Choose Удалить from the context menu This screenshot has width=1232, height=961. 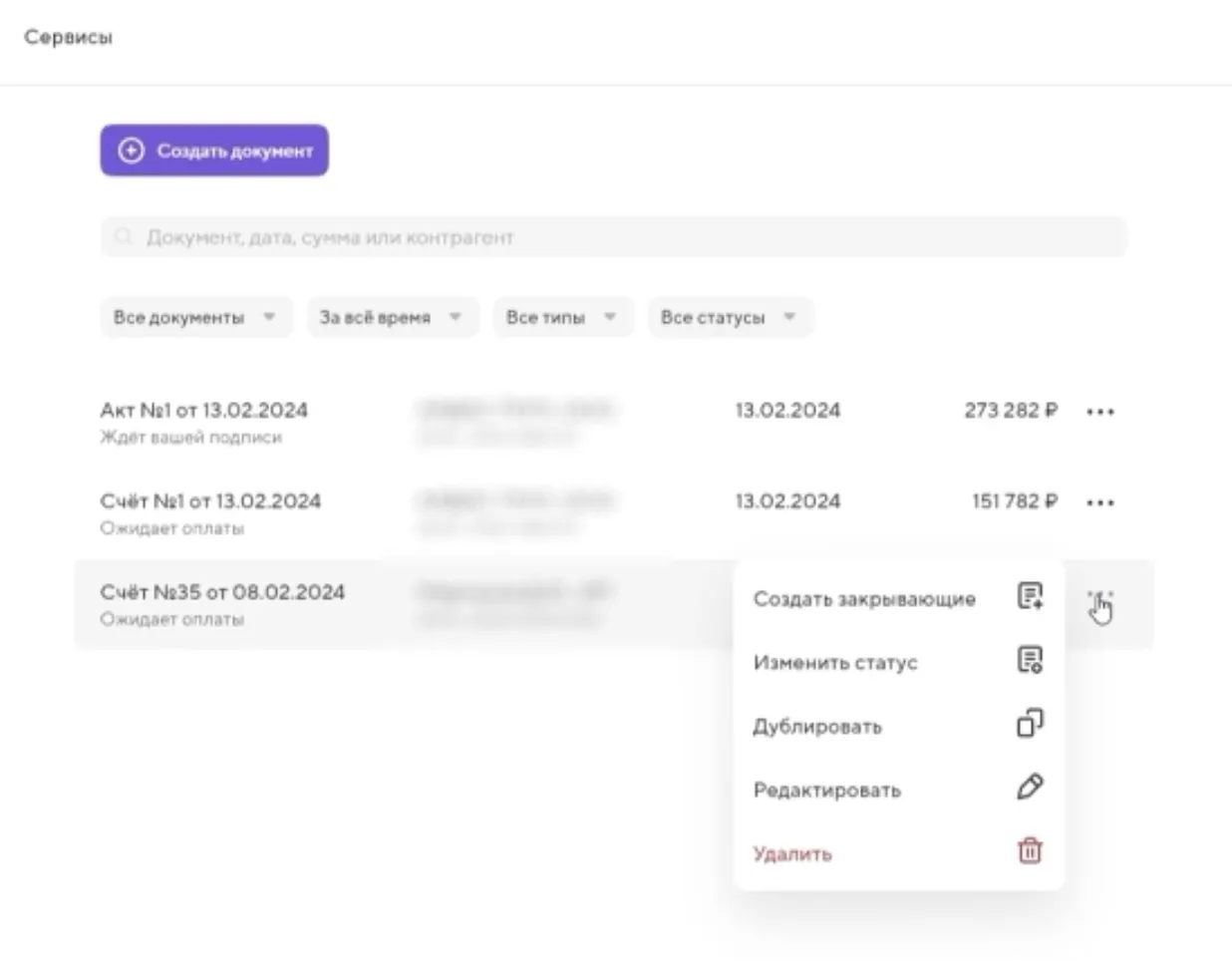coord(793,853)
